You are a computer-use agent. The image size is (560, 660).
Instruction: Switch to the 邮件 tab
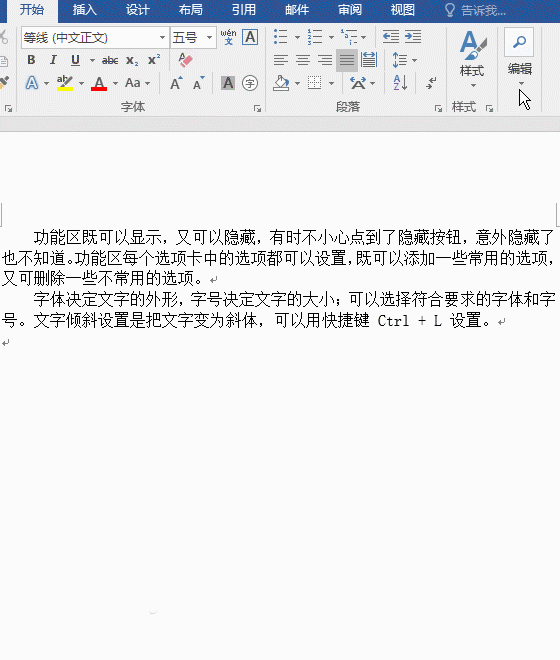tap(297, 10)
